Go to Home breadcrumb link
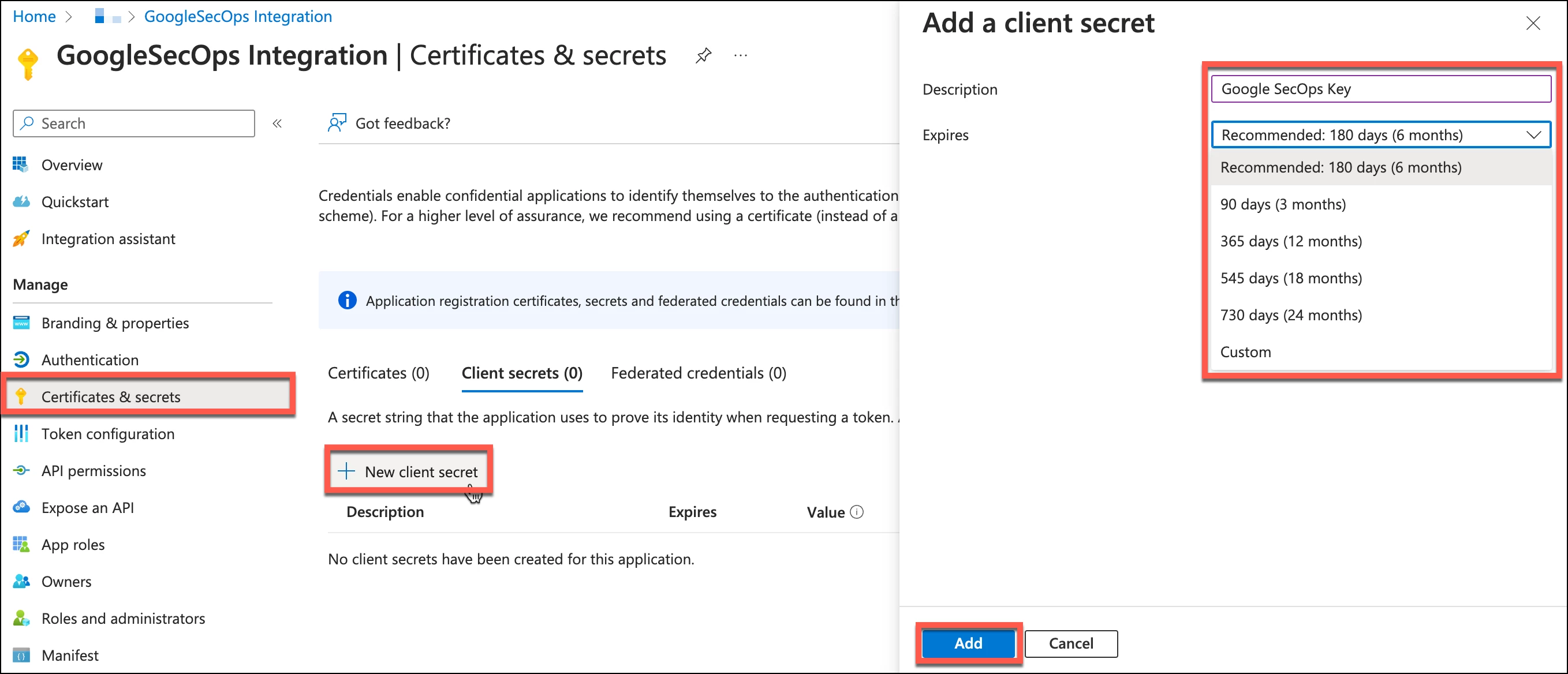 click(x=34, y=16)
